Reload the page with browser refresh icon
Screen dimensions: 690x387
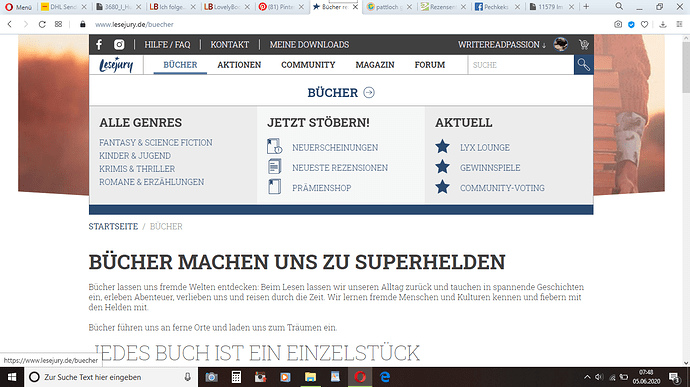click(x=42, y=24)
